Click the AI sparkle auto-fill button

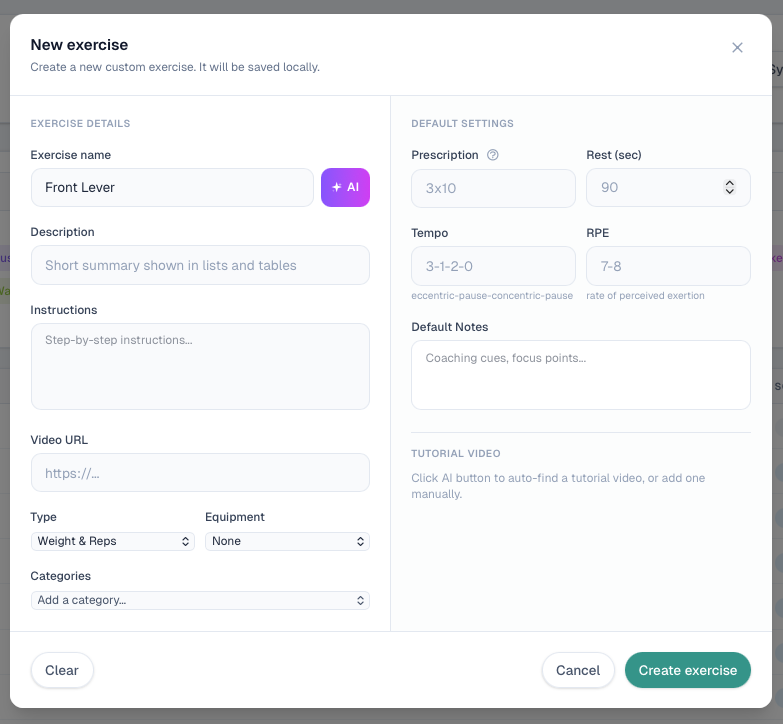(345, 187)
